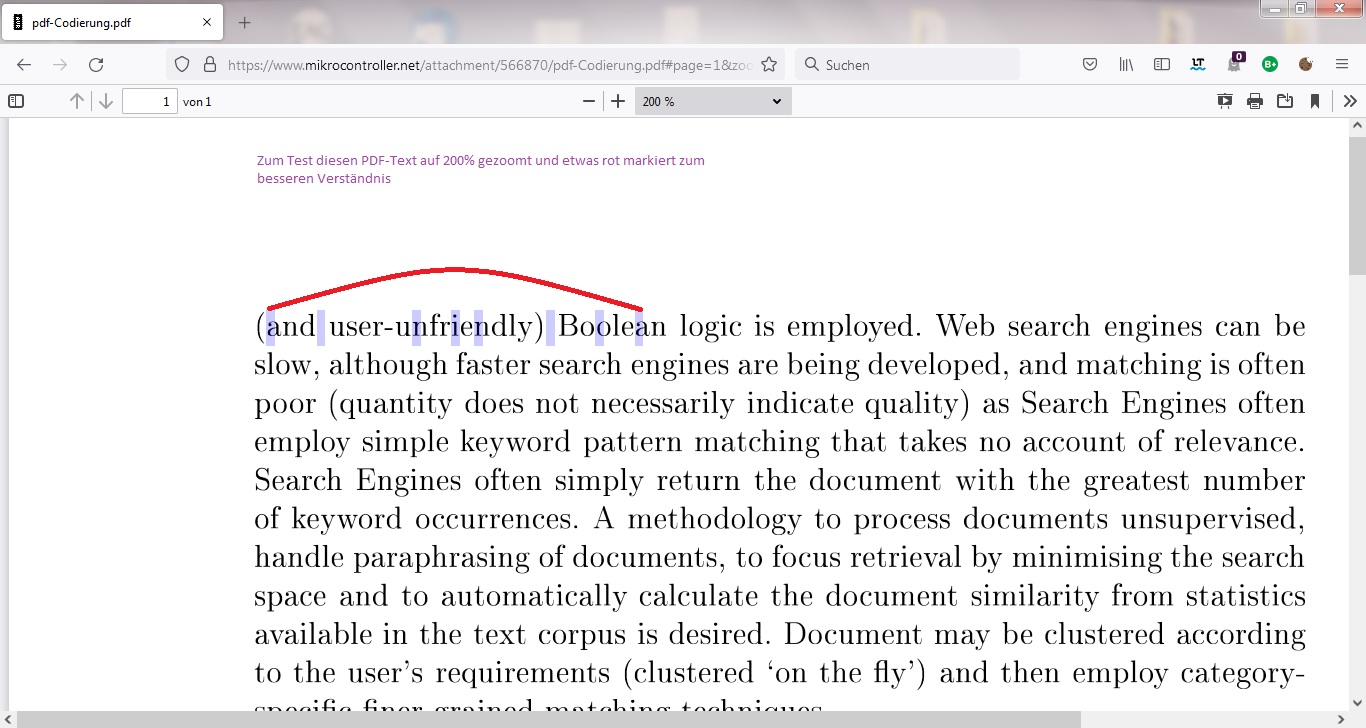Click the Suchen search field
Screen dimensions: 1366x728
click(908, 64)
